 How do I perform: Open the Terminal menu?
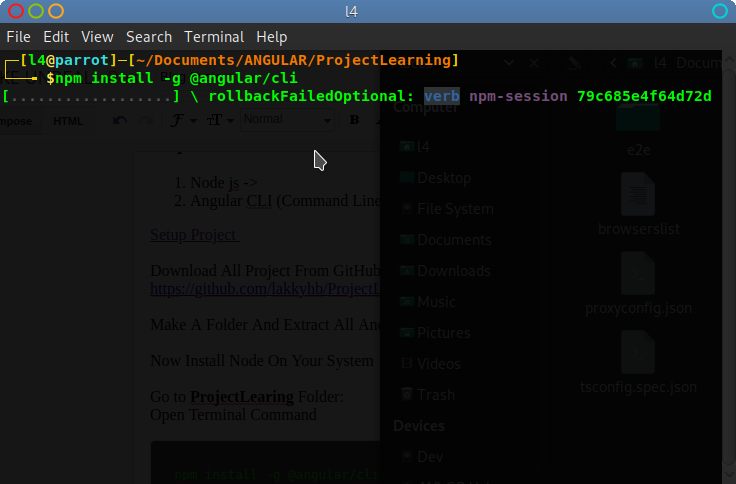213,37
